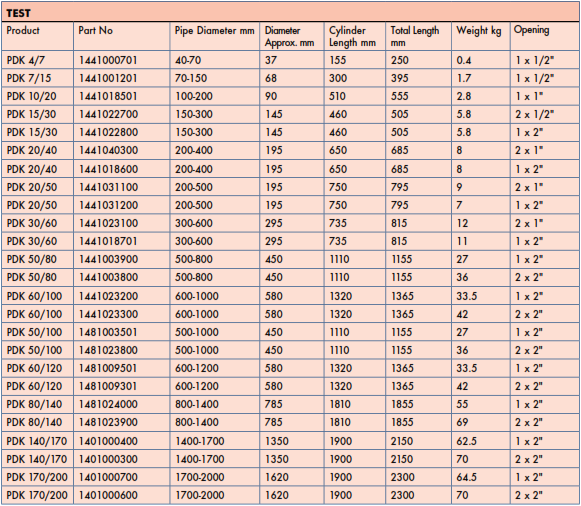This screenshot has width=581, height=506.
Task: Select part number 1441001201
Action: pos(108,78)
